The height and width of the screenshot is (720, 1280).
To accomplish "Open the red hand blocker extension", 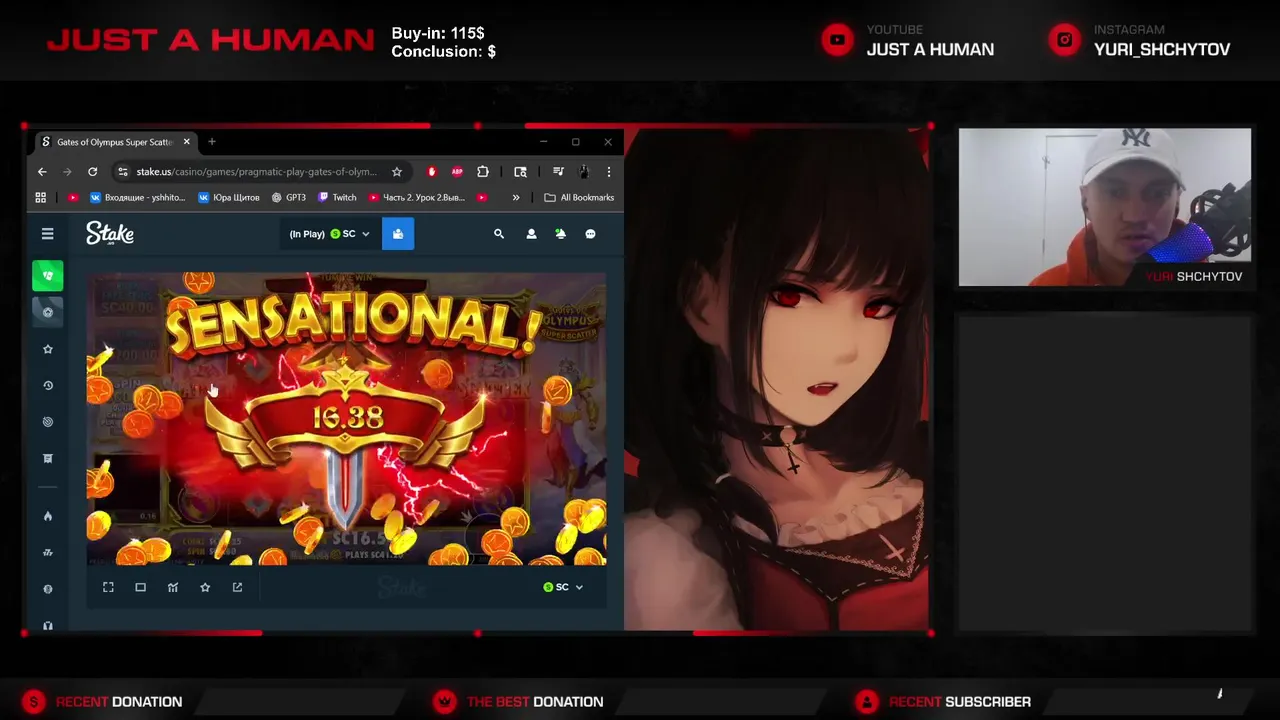I will [431, 172].
